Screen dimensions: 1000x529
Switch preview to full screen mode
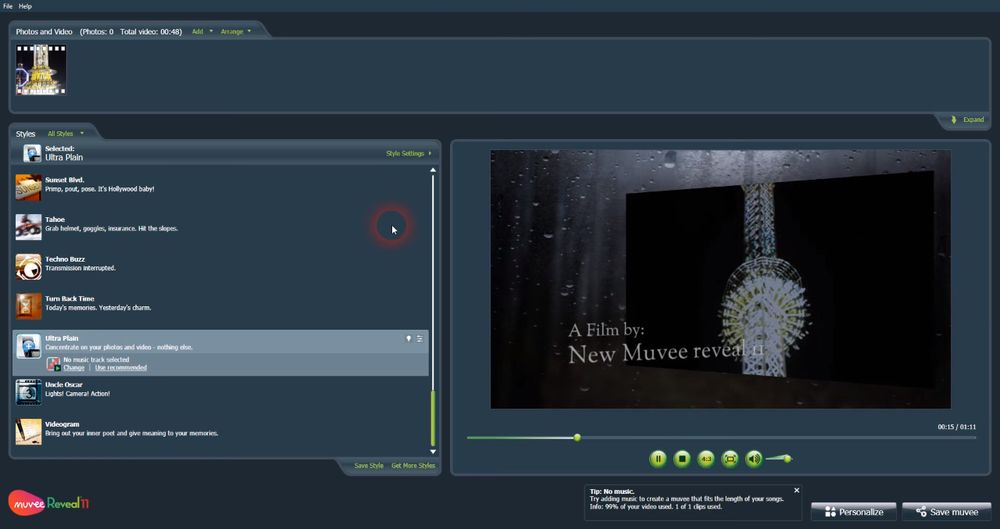pyautogui.click(x=730, y=458)
